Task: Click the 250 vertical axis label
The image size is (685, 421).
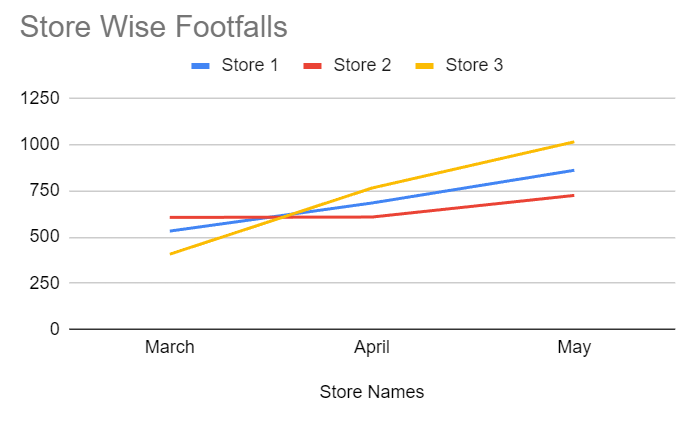Action: coord(44,283)
